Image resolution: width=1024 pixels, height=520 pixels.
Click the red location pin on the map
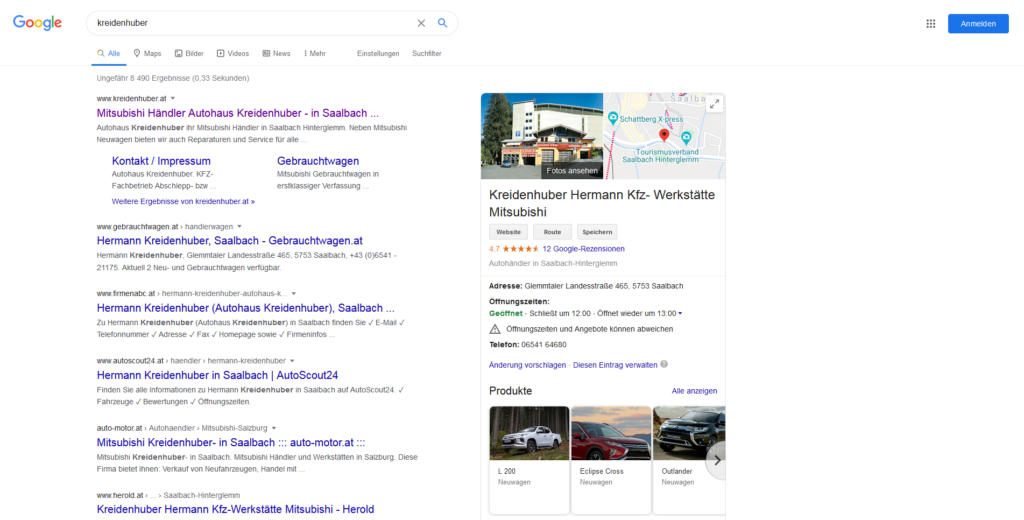(x=664, y=135)
